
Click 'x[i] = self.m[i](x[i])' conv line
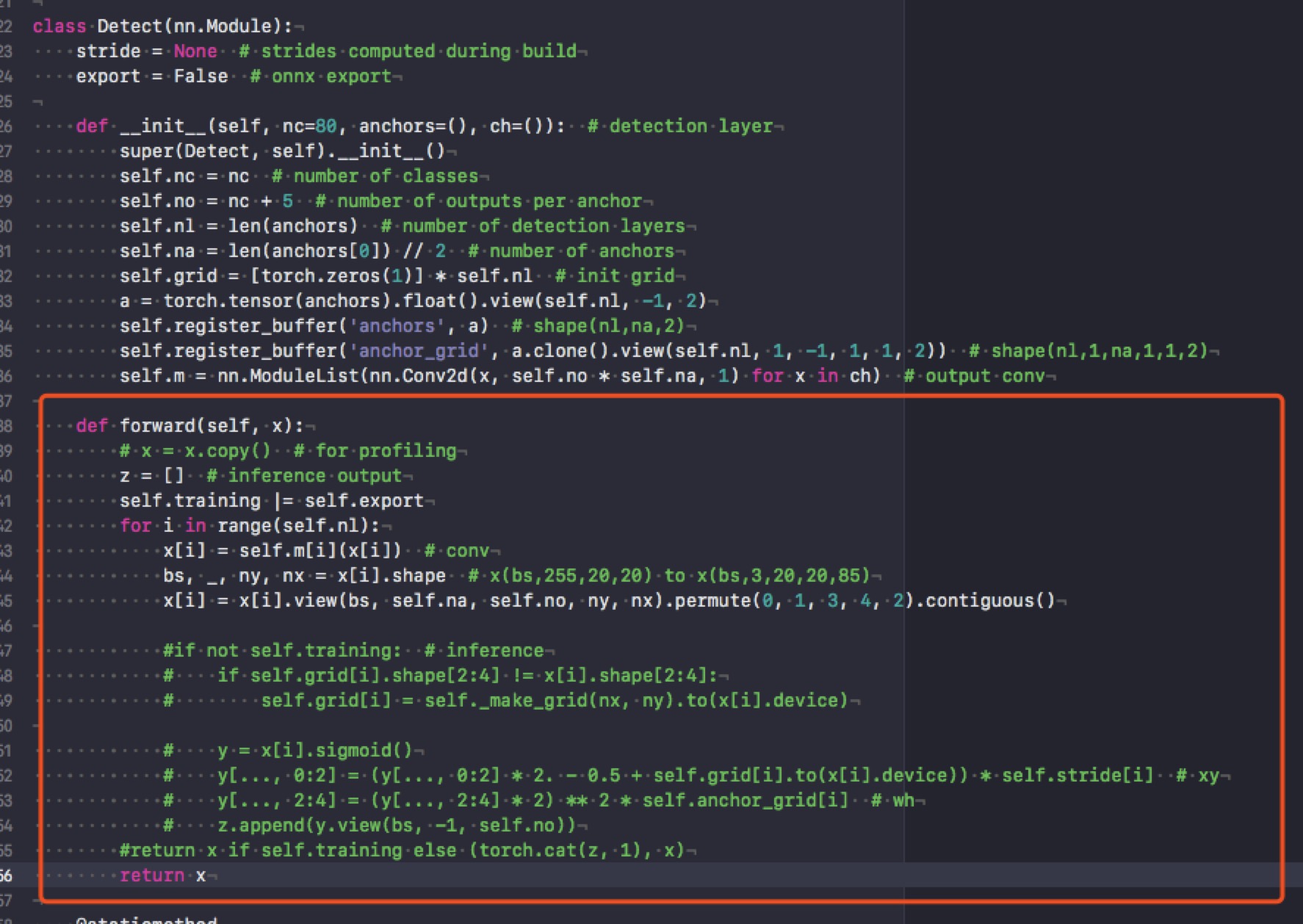326,551
